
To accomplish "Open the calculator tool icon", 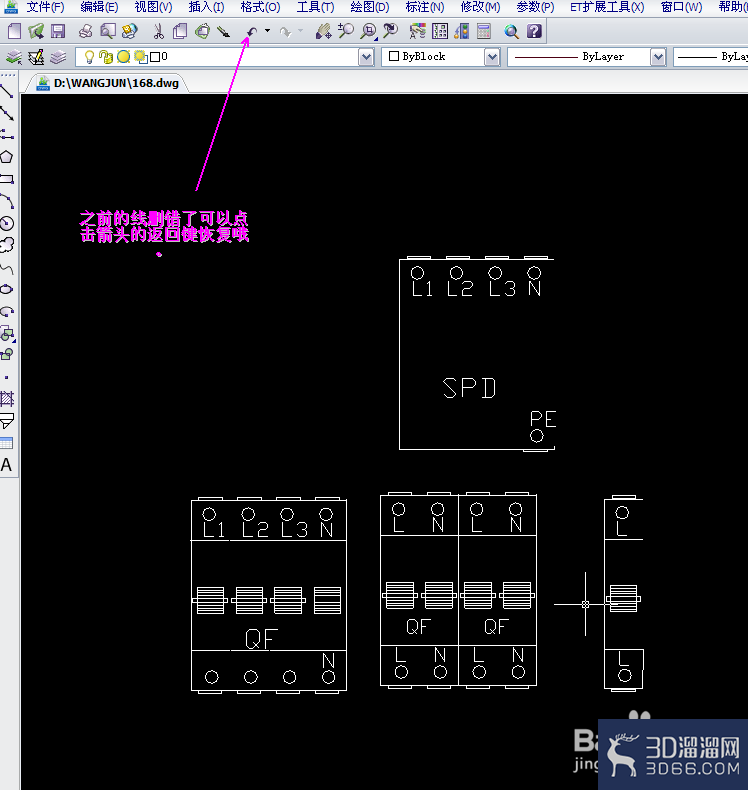I will tap(484, 32).
